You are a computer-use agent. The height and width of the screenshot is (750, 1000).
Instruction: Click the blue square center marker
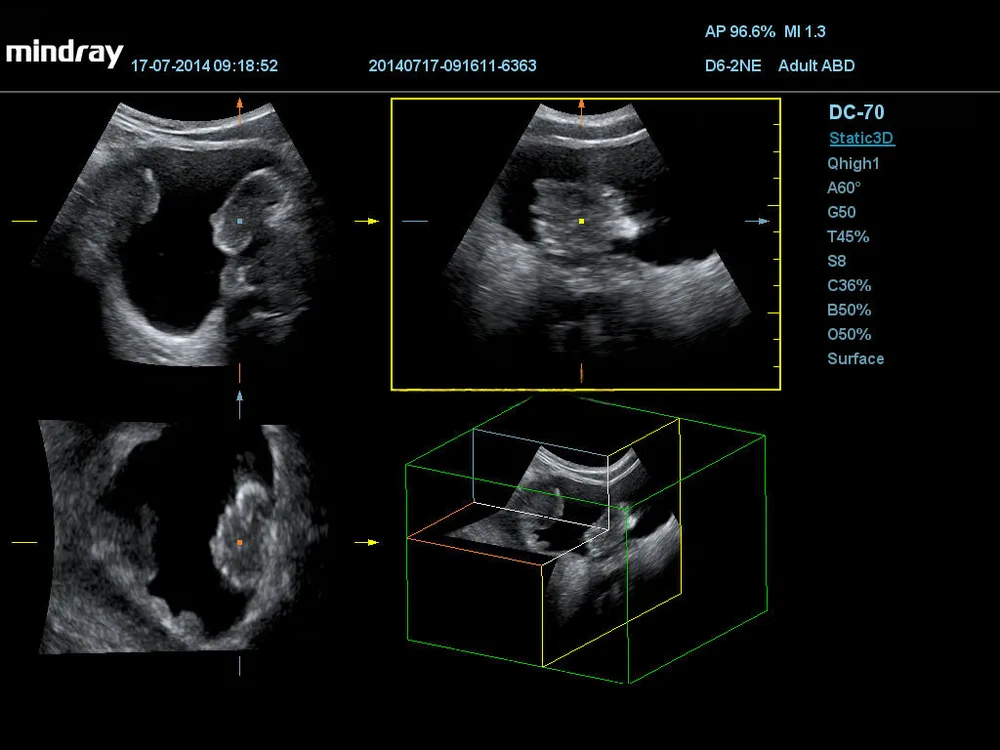click(240, 221)
